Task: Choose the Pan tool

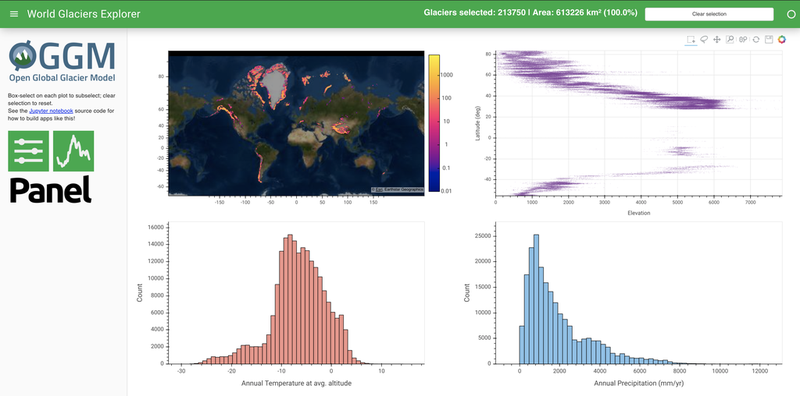Action: [x=717, y=39]
